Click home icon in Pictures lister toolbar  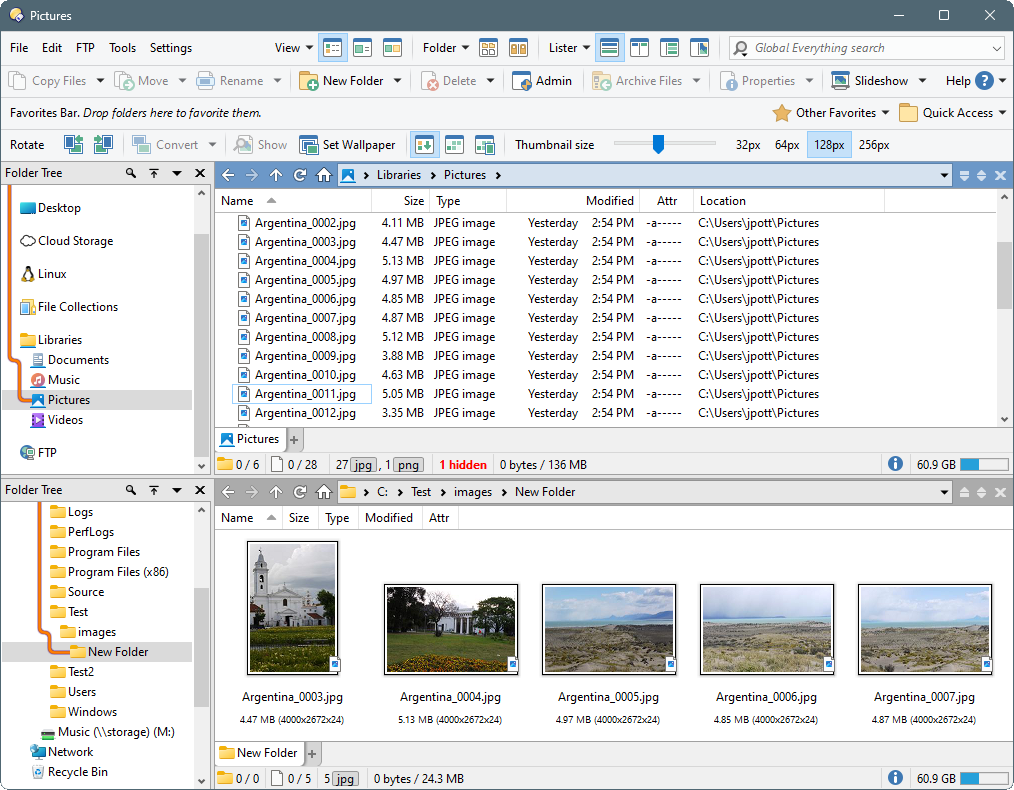pyautogui.click(x=324, y=175)
